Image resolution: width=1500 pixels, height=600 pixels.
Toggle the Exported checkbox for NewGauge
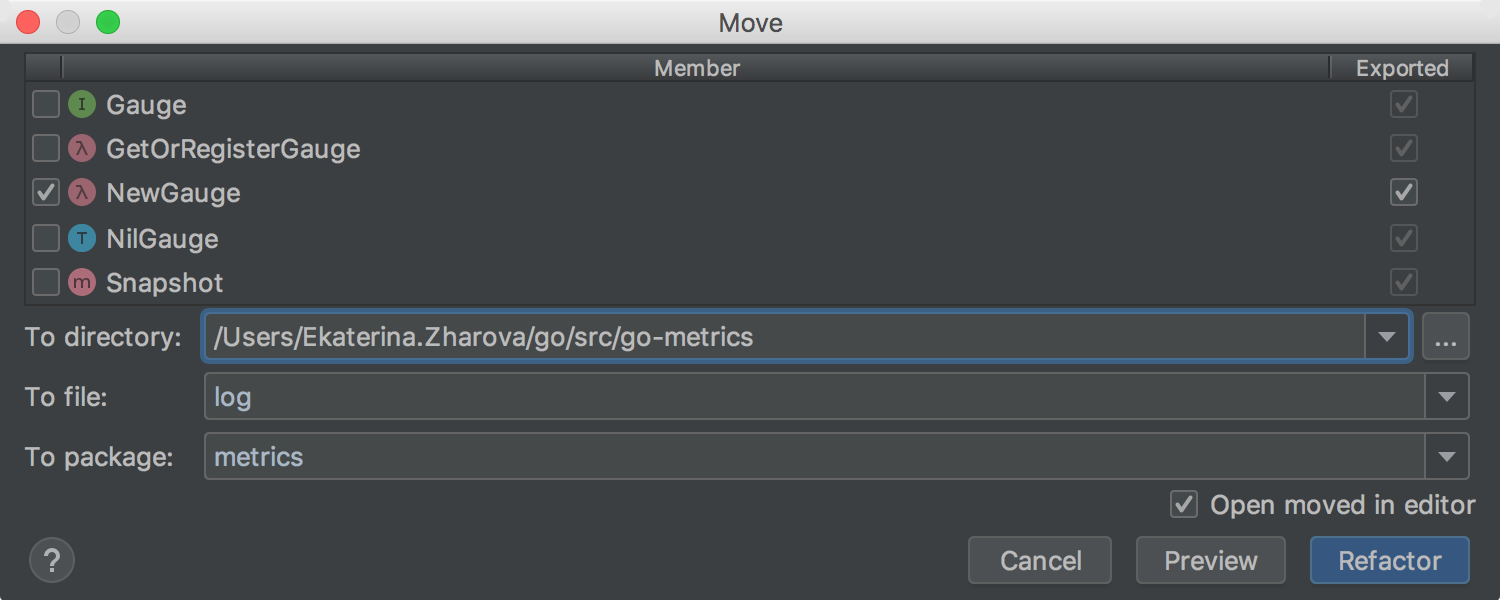(1404, 192)
